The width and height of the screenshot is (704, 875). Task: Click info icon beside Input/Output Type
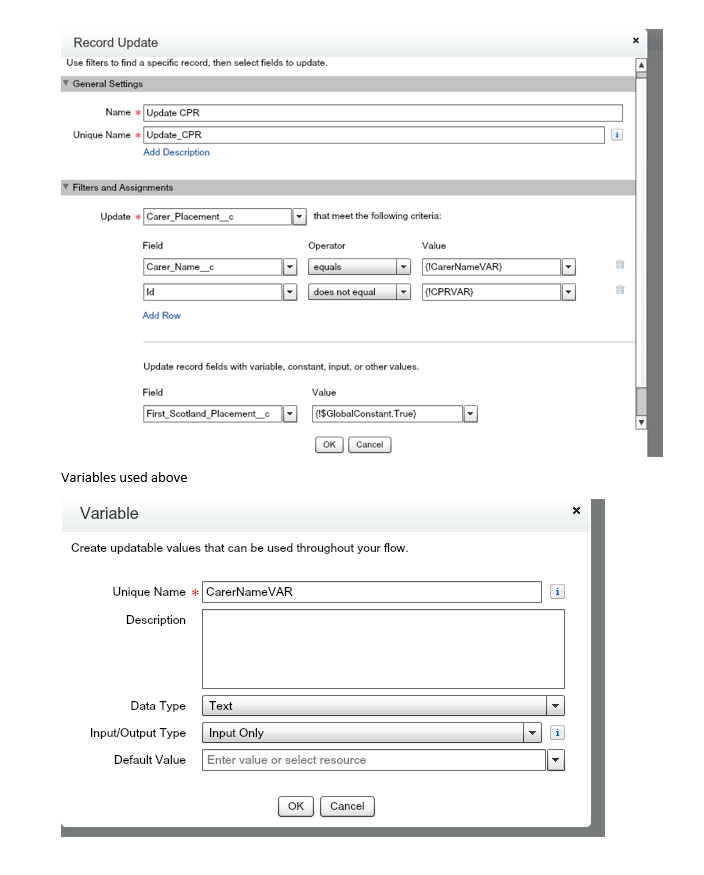(x=557, y=733)
